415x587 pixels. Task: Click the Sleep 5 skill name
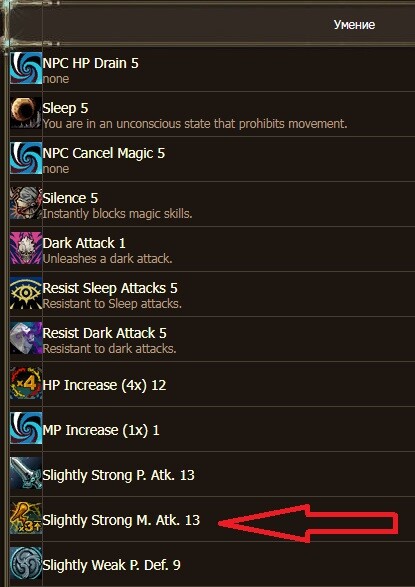tap(65, 108)
